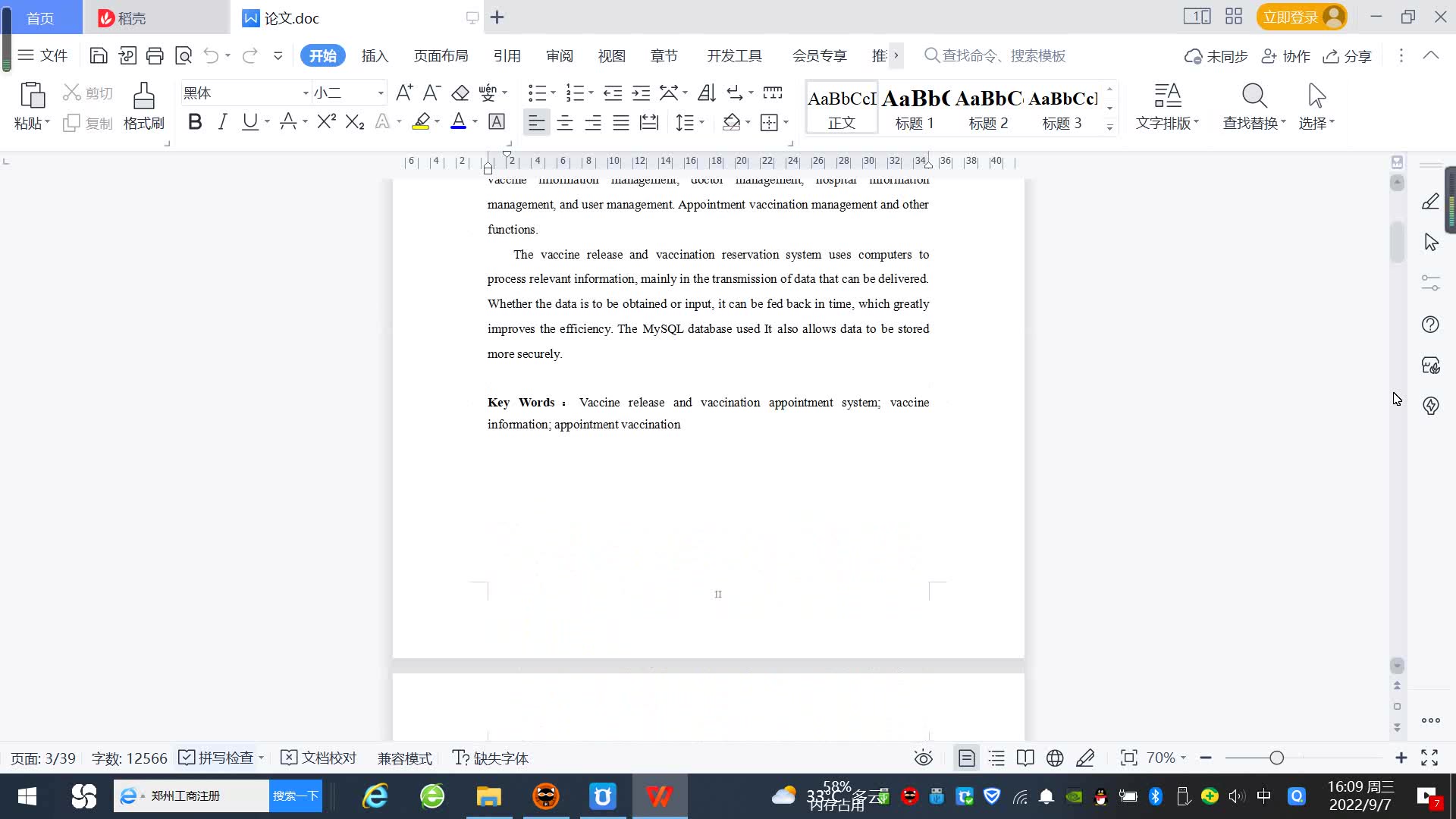Toggle eye protection mode icon
1456x819 pixels.
point(923,758)
